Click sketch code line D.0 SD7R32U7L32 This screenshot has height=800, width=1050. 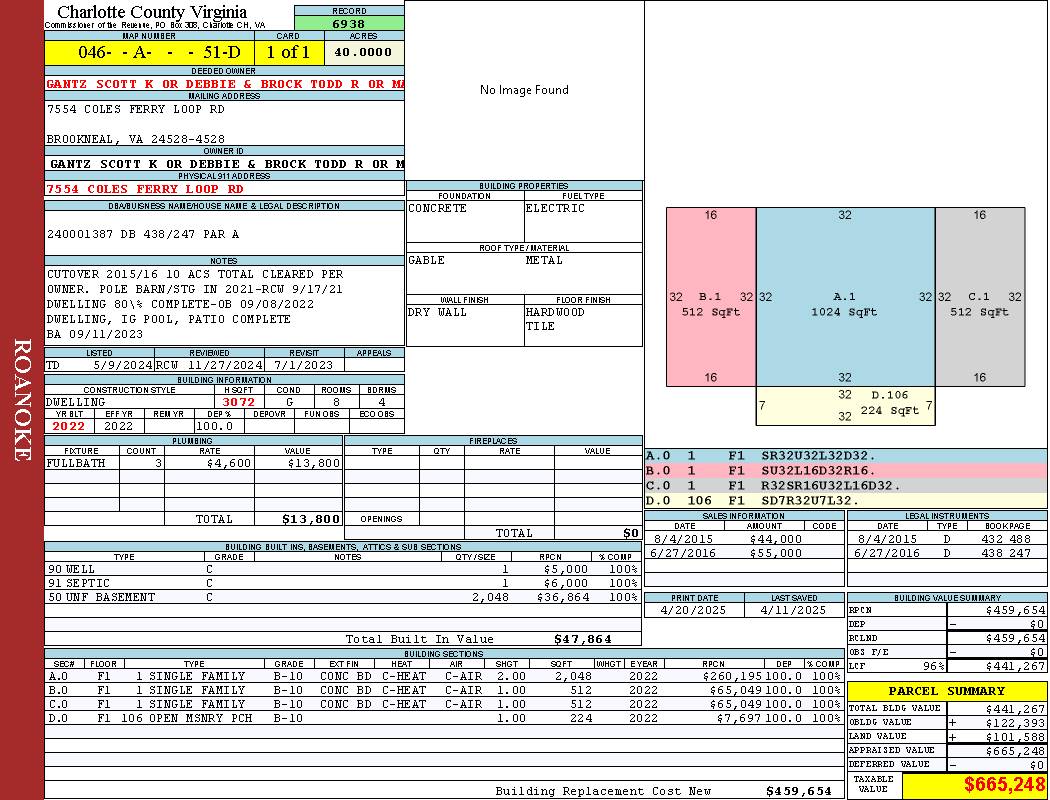(x=846, y=501)
